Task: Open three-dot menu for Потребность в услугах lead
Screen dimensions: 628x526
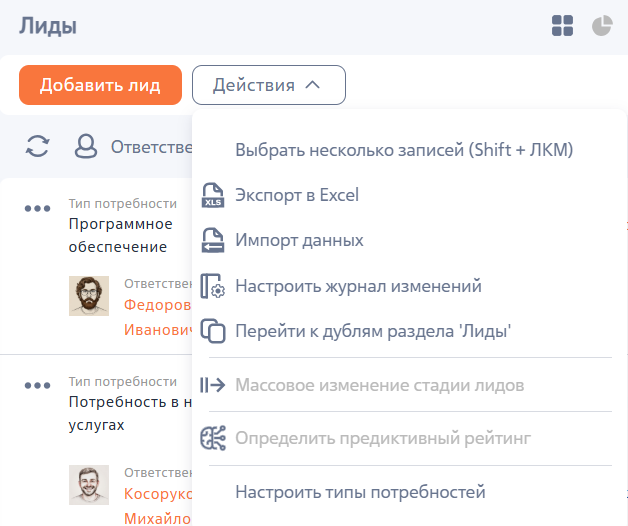Action: coord(37,385)
